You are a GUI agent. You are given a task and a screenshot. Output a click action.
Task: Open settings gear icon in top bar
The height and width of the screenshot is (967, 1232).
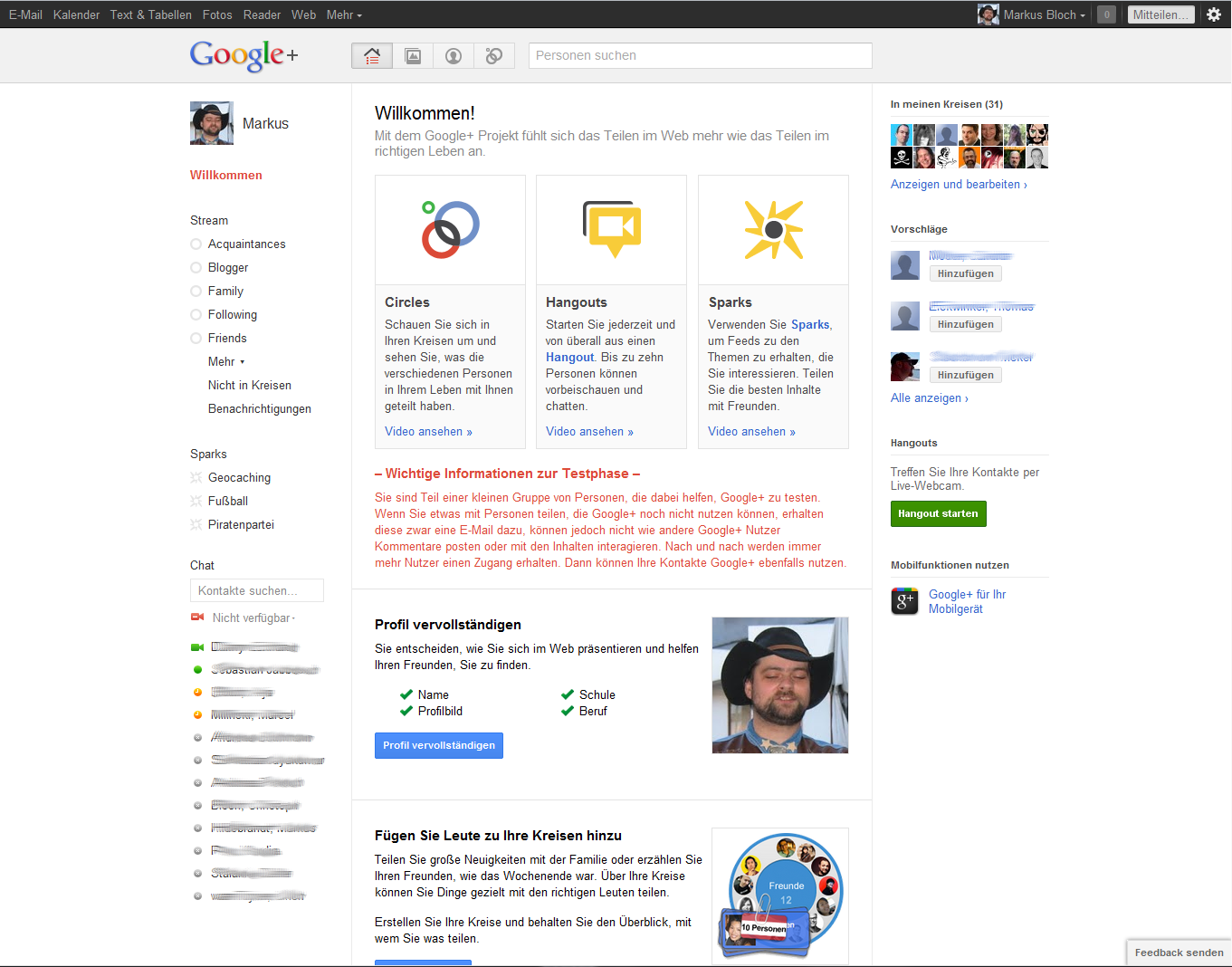(x=1214, y=14)
